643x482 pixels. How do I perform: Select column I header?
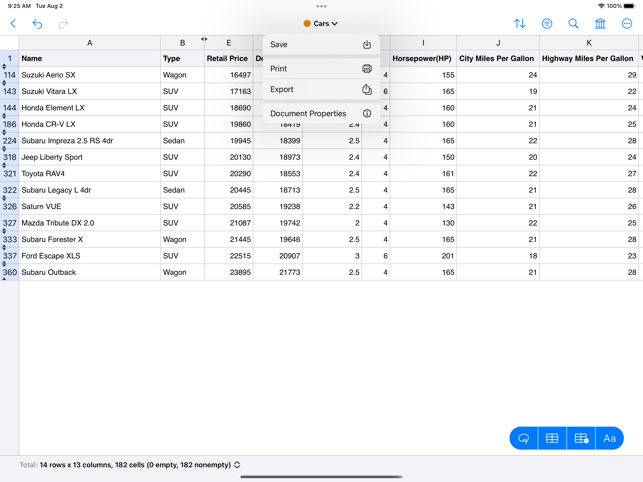(423, 43)
